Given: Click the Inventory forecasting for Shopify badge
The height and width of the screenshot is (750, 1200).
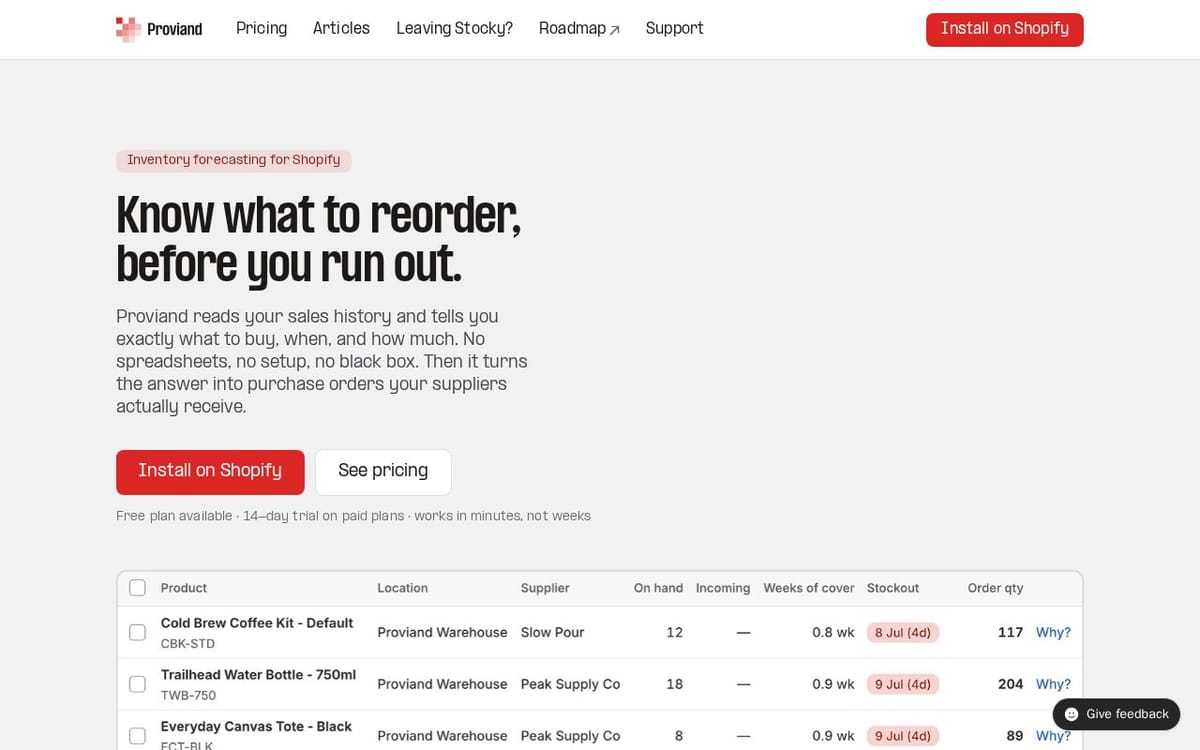Looking at the screenshot, I should [233, 160].
